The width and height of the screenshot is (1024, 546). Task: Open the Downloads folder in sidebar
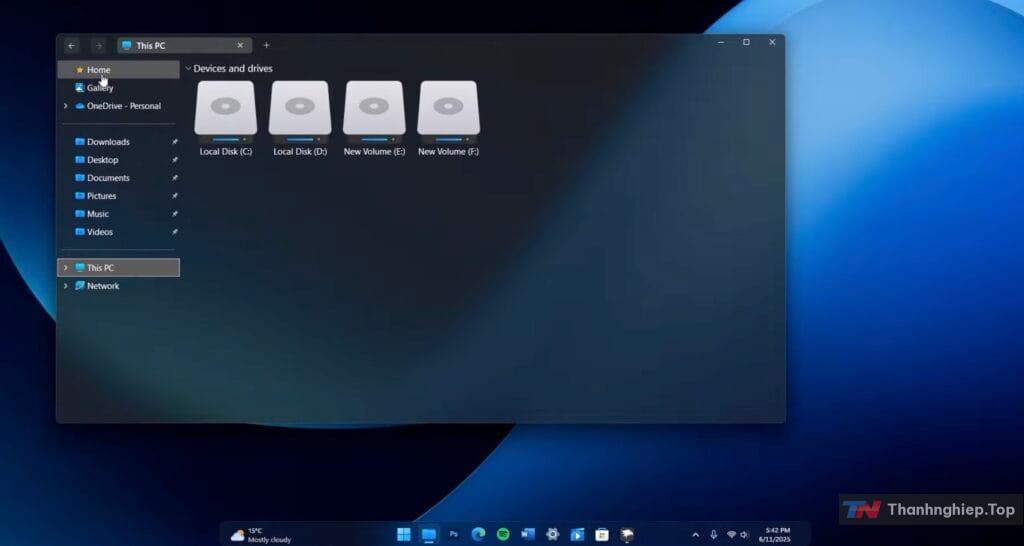(118, 142)
